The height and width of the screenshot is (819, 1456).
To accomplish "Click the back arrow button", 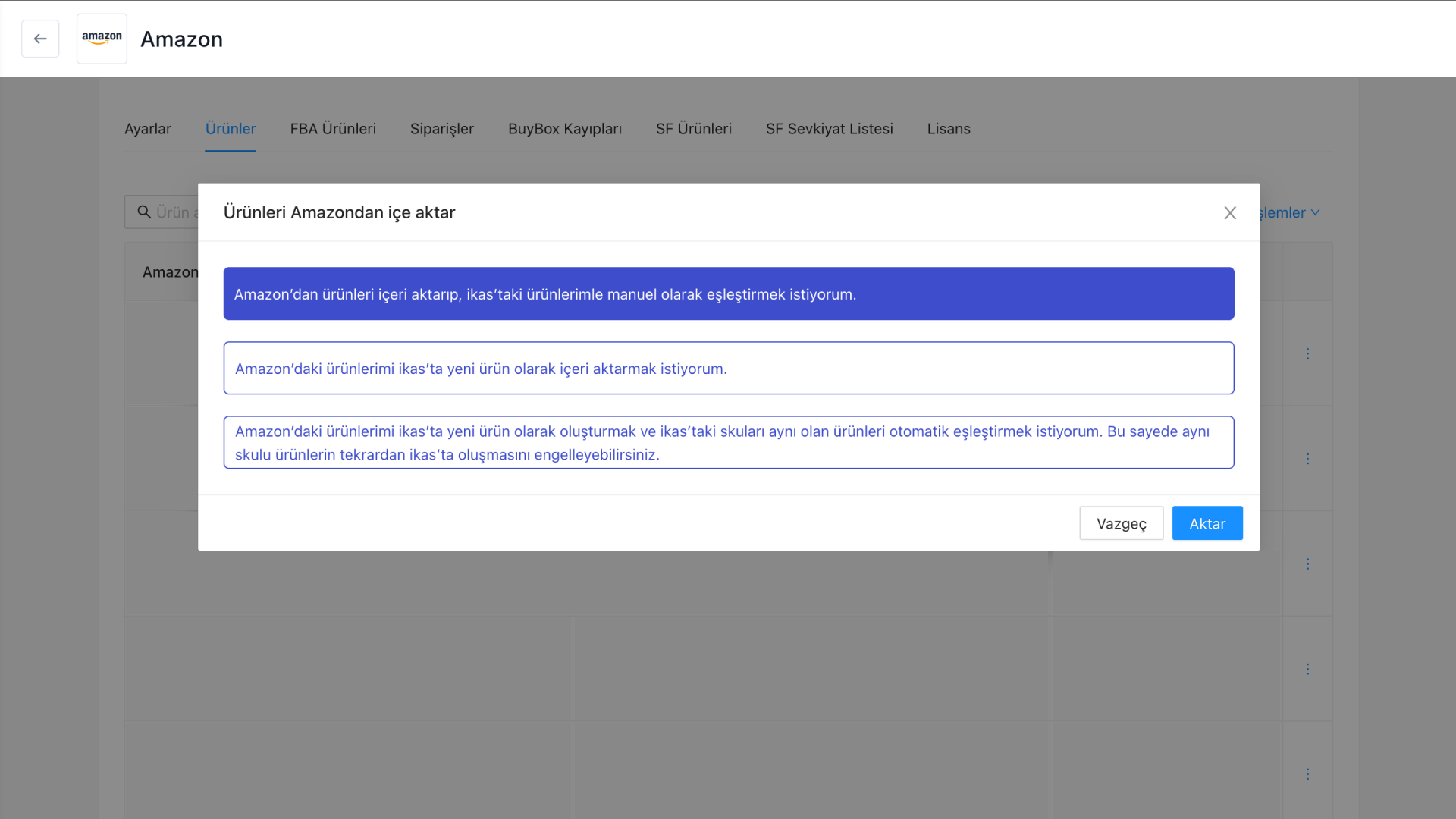I will pos(40,39).
